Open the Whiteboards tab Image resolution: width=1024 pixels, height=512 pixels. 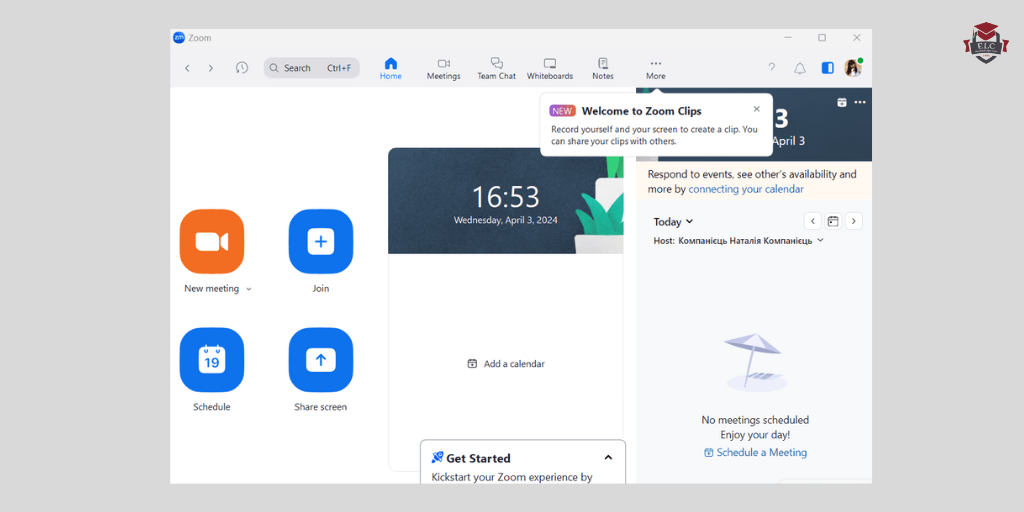tap(550, 69)
